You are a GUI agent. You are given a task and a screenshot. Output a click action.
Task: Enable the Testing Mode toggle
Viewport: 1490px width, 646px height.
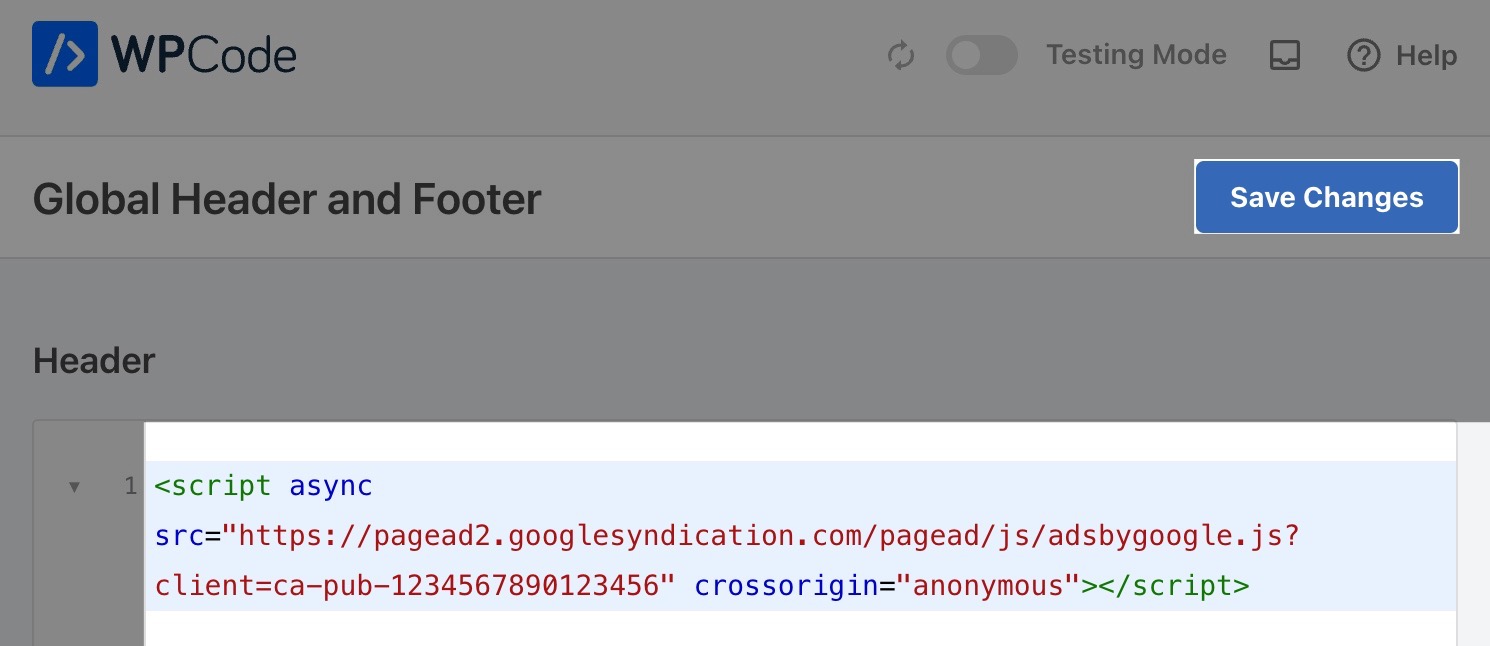(981, 56)
